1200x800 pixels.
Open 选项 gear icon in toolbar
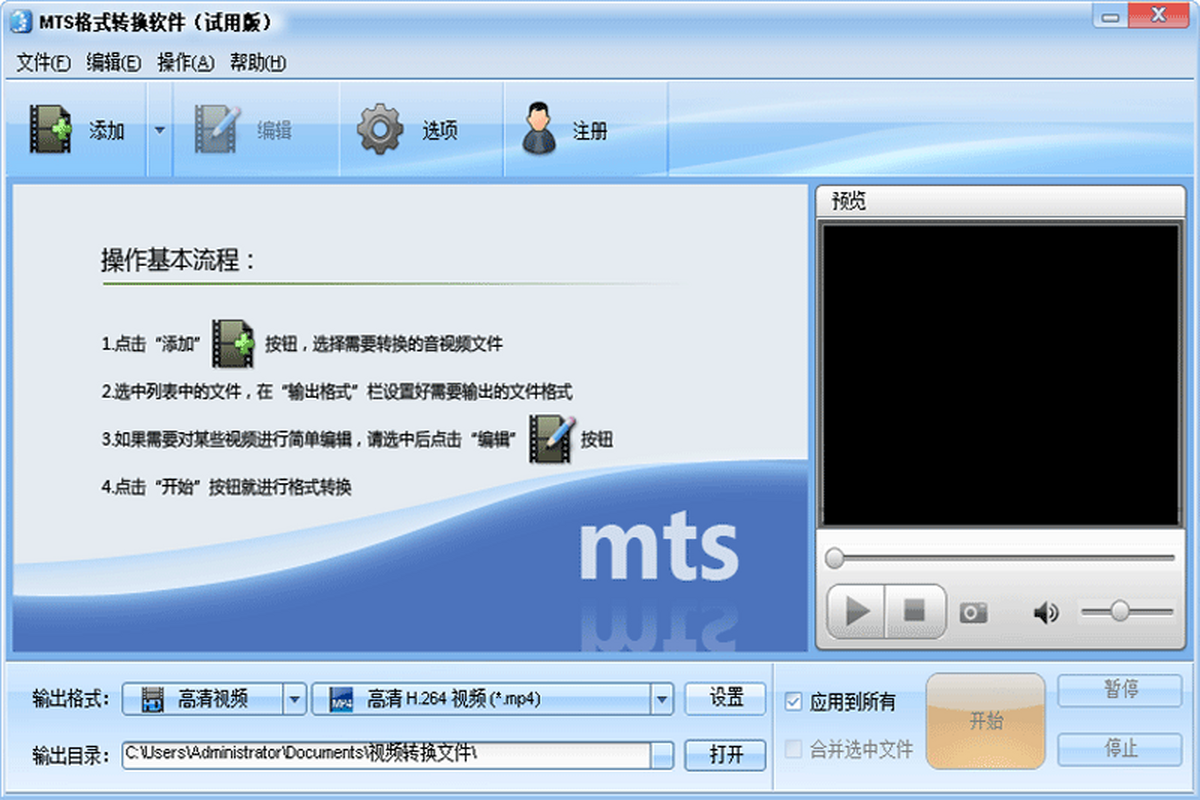(x=380, y=130)
